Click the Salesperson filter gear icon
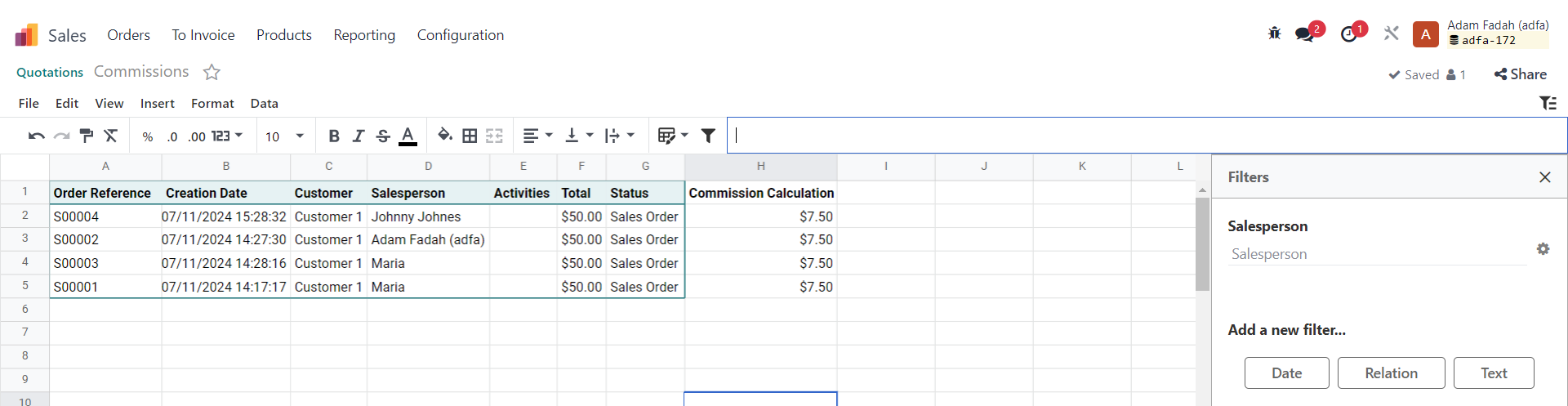This screenshot has width=1568, height=406. pyautogui.click(x=1543, y=248)
